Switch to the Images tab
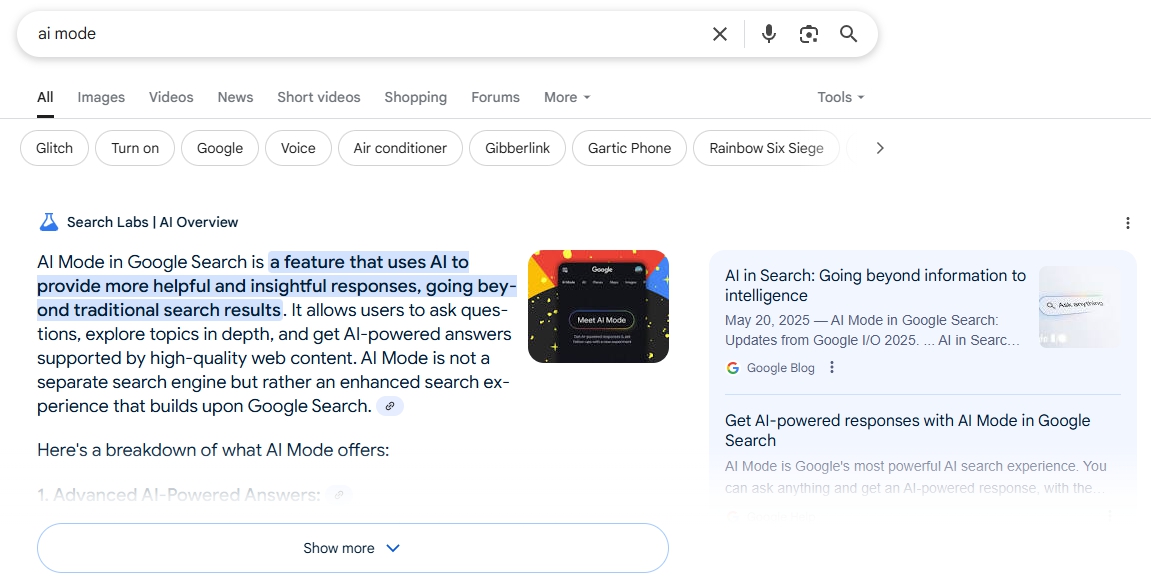Image resolution: width=1151 pixels, height=587 pixels. (101, 97)
